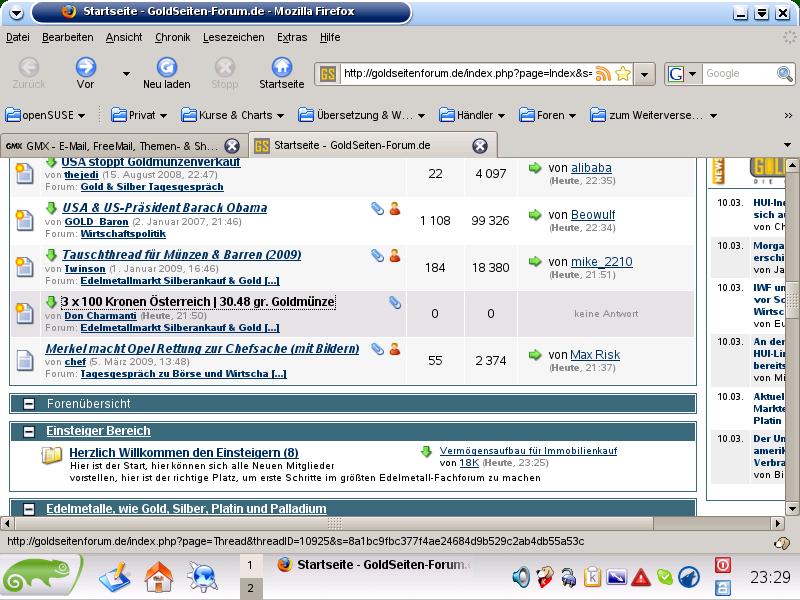Switch to virtual desktop 2 in pager
Screen dimensions: 800x600
coord(249,589)
